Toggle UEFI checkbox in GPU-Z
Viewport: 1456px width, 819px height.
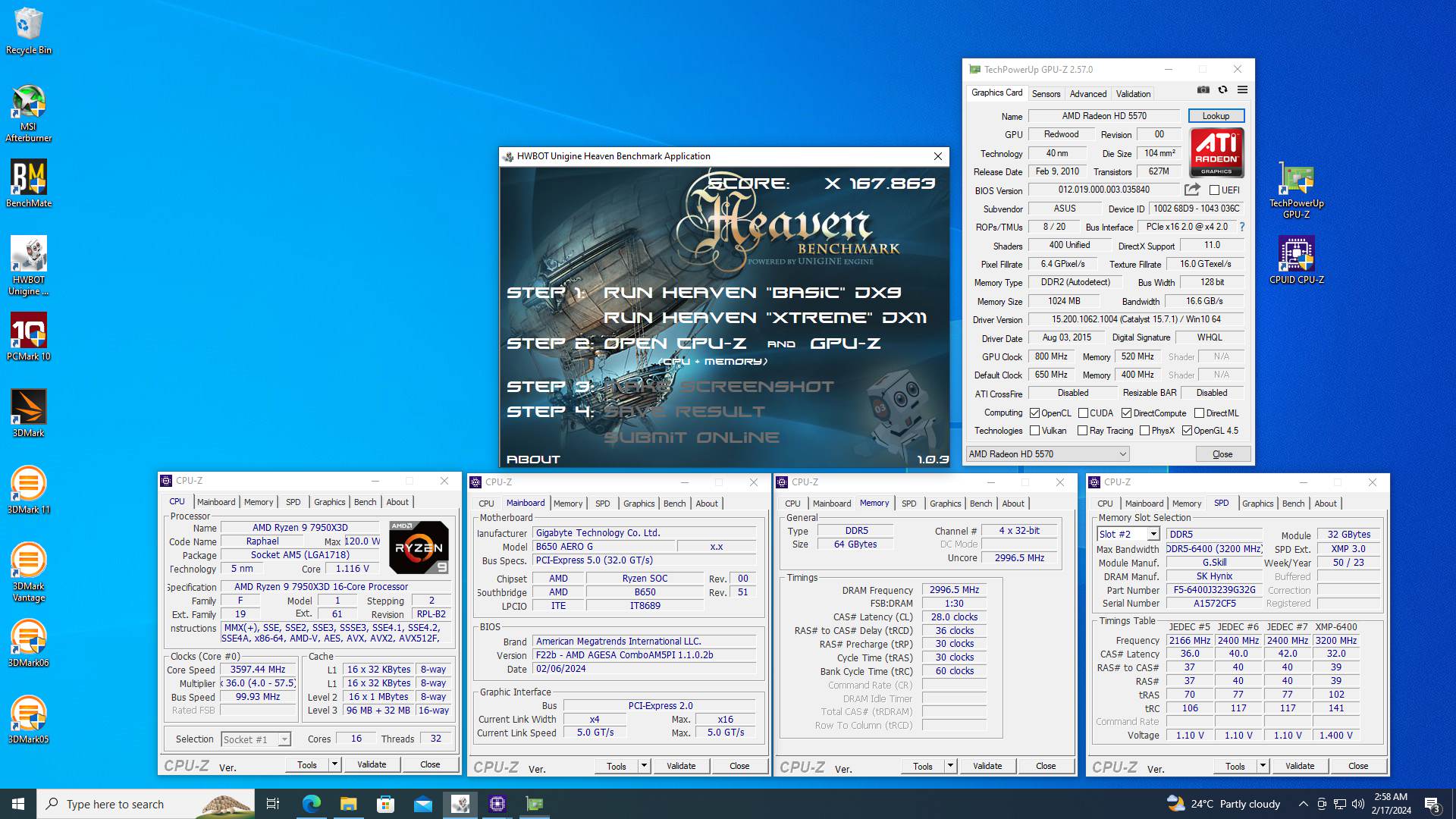click(x=1214, y=190)
